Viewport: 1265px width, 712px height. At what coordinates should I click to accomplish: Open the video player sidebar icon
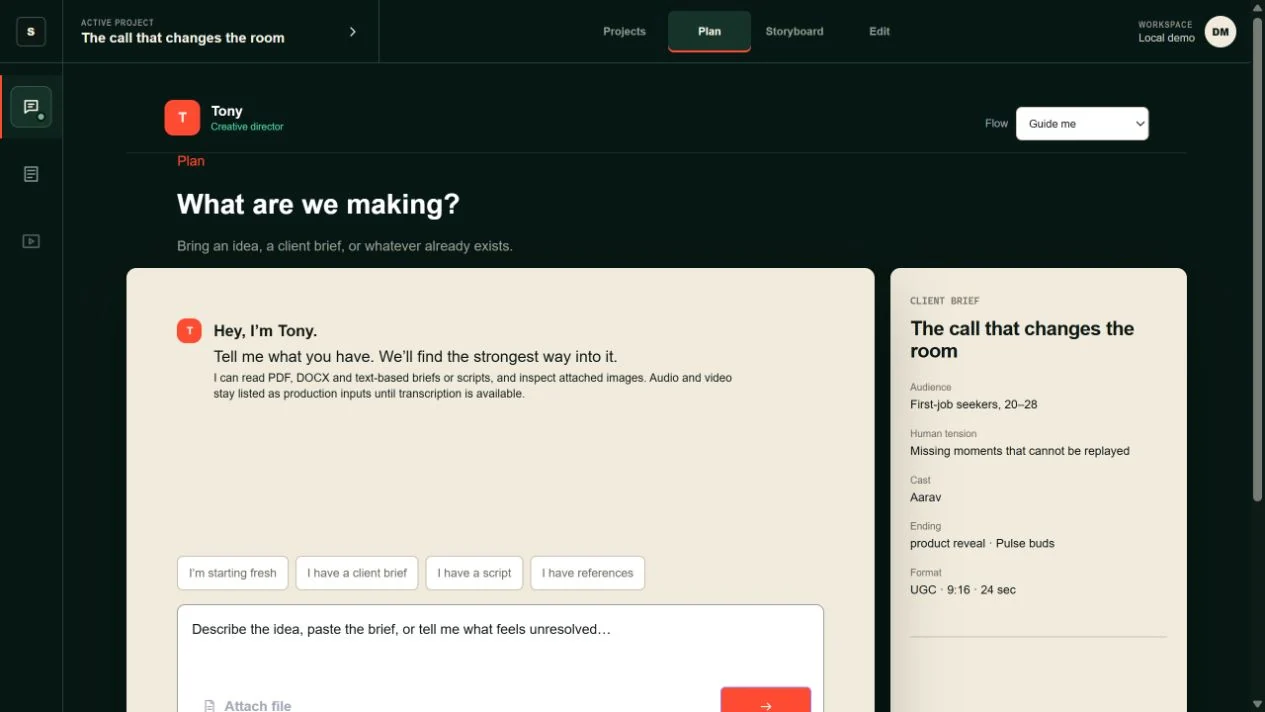pyautogui.click(x=31, y=241)
